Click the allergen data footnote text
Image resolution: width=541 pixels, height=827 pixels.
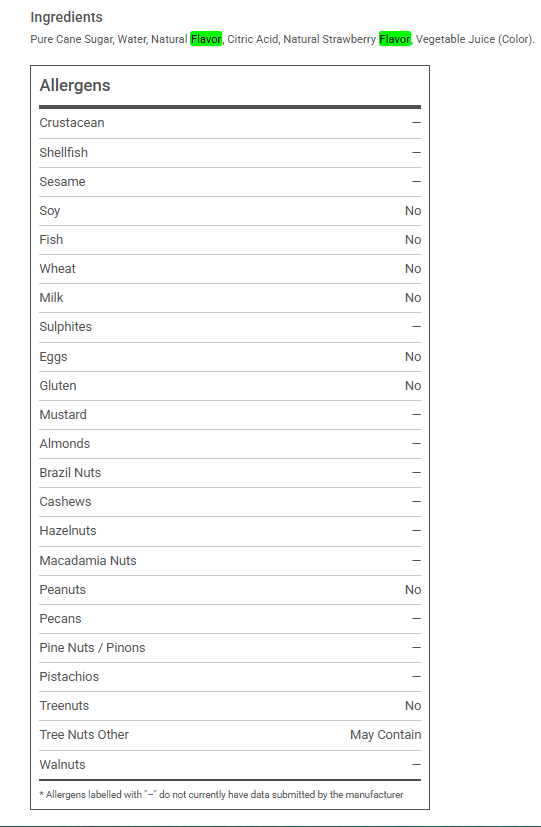(221, 794)
